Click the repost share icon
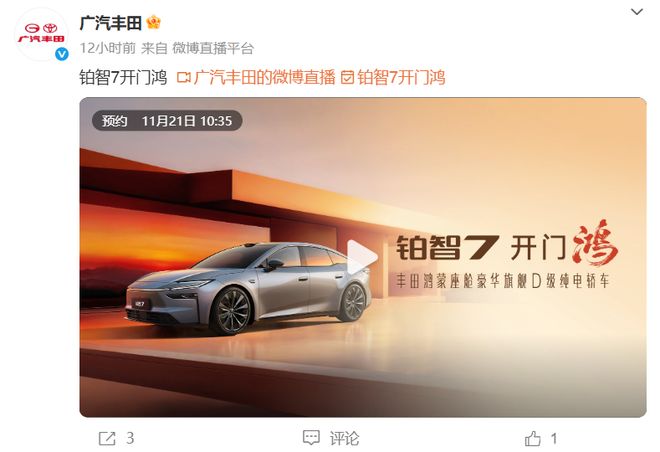This screenshot has width=660, height=452. 107,439
